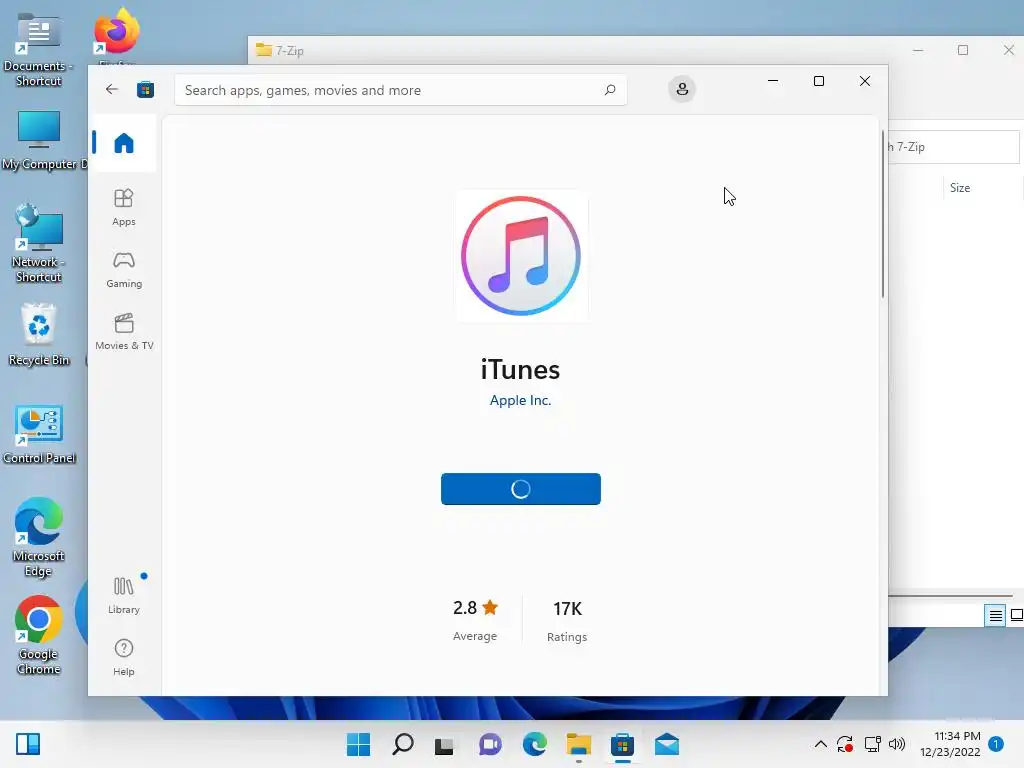Switch to details view in 7-Zip window

(995, 615)
